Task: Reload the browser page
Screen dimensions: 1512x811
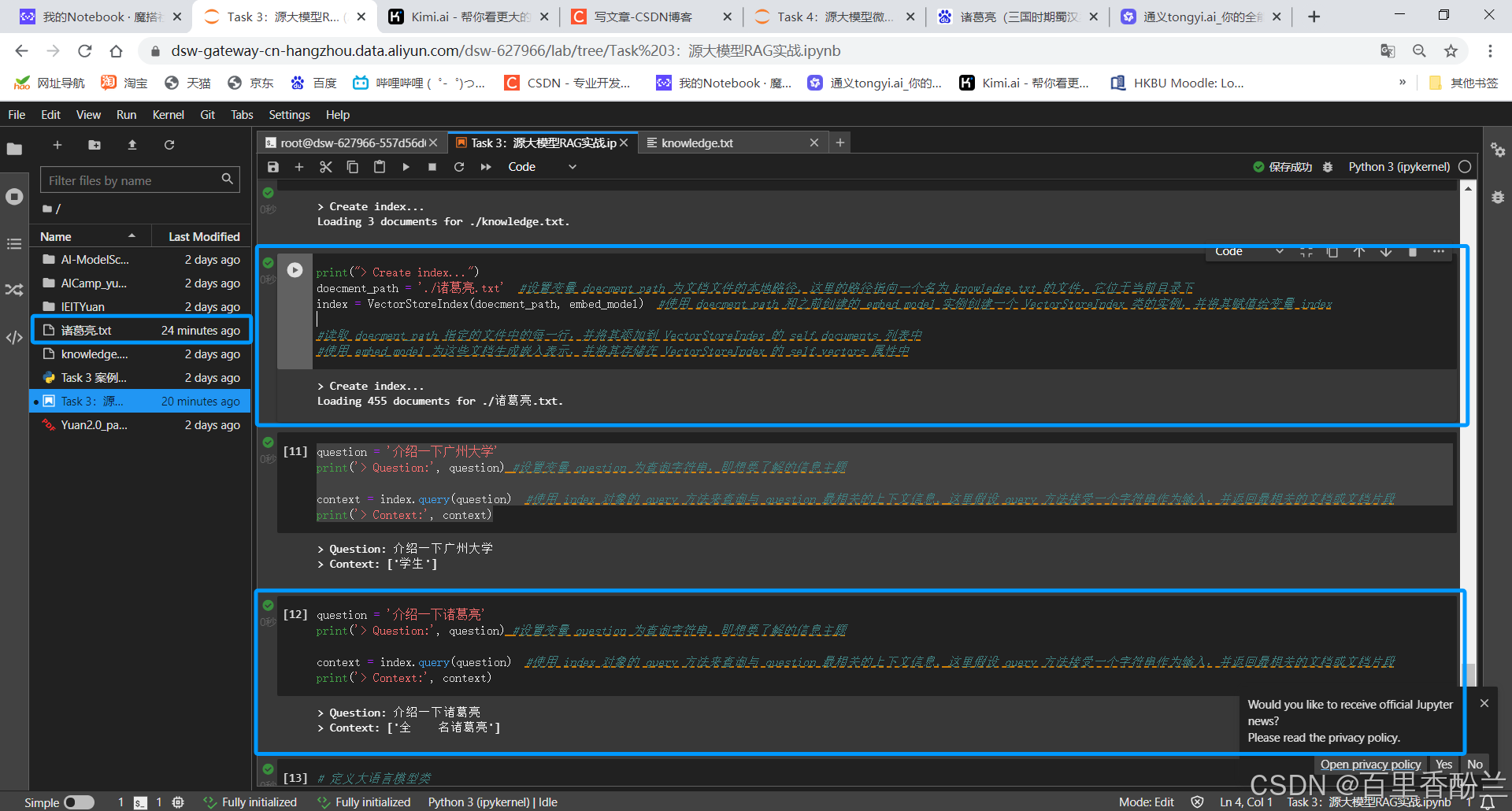Action: pos(84,51)
